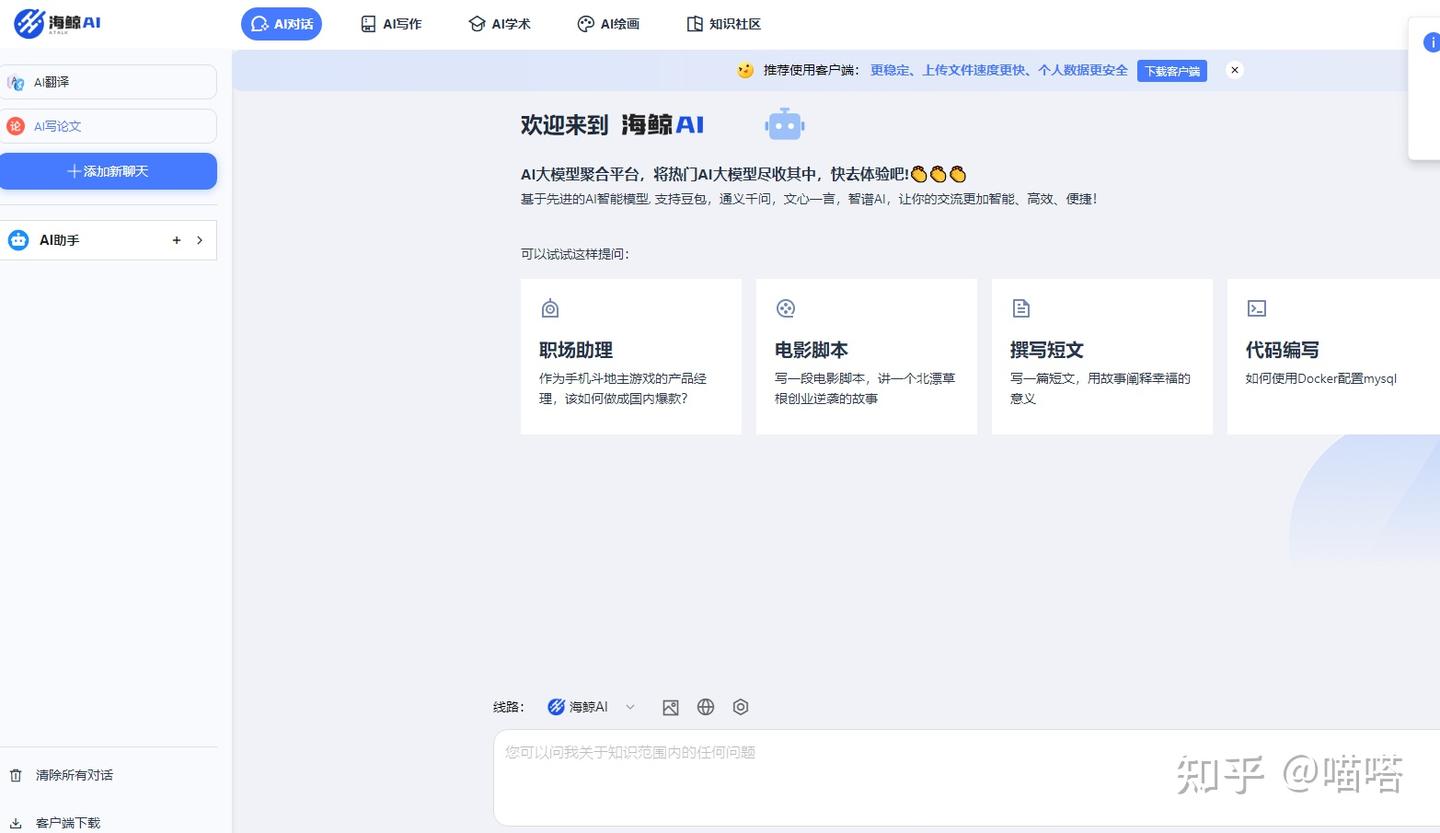Image resolution: width=1440 pixels, height=833 pixels.
Task: Click the graduation cap AI学术 icon
Action: [477, 24]
